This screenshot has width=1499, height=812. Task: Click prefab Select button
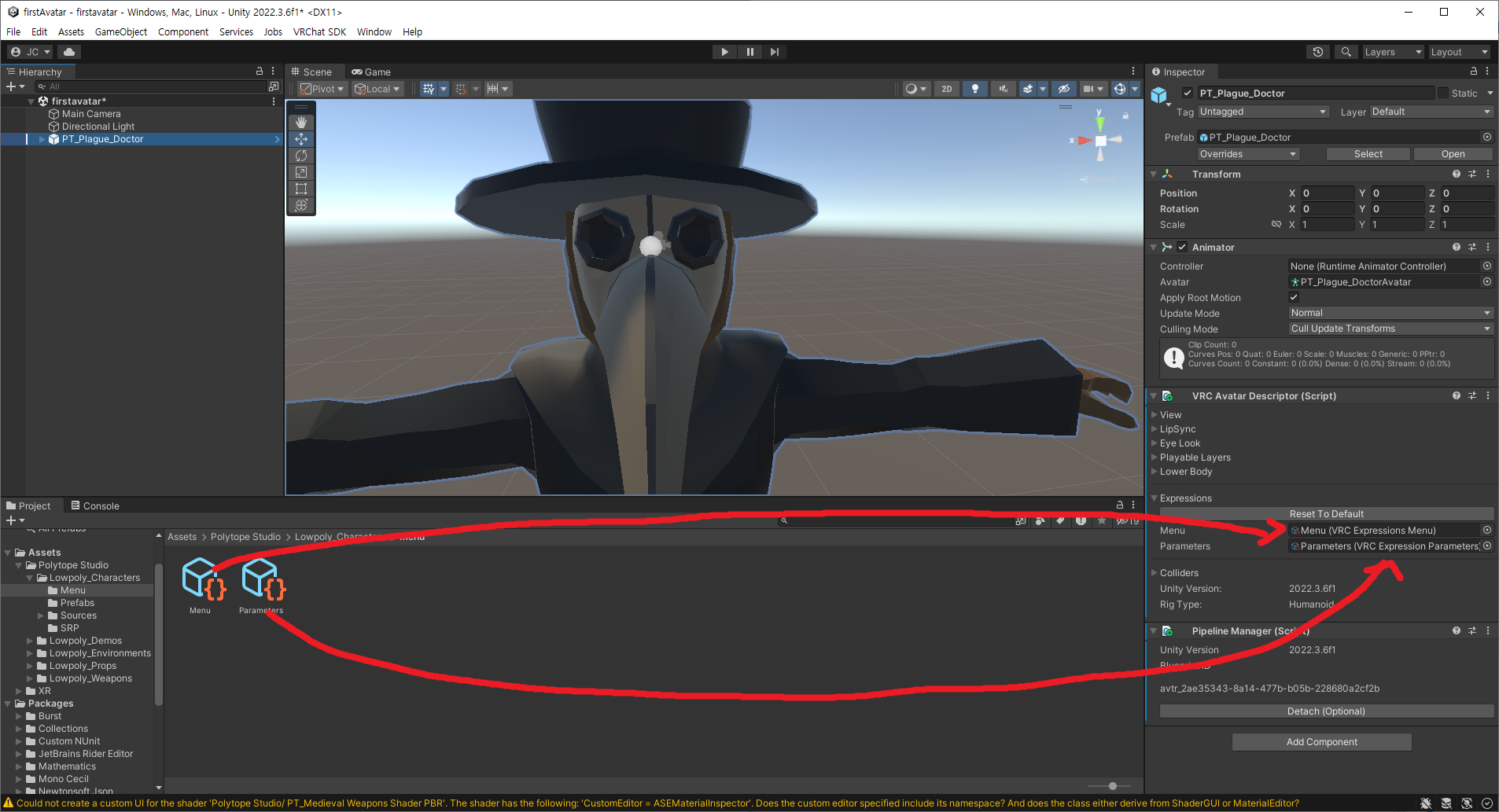click(x=1368, y=154)
